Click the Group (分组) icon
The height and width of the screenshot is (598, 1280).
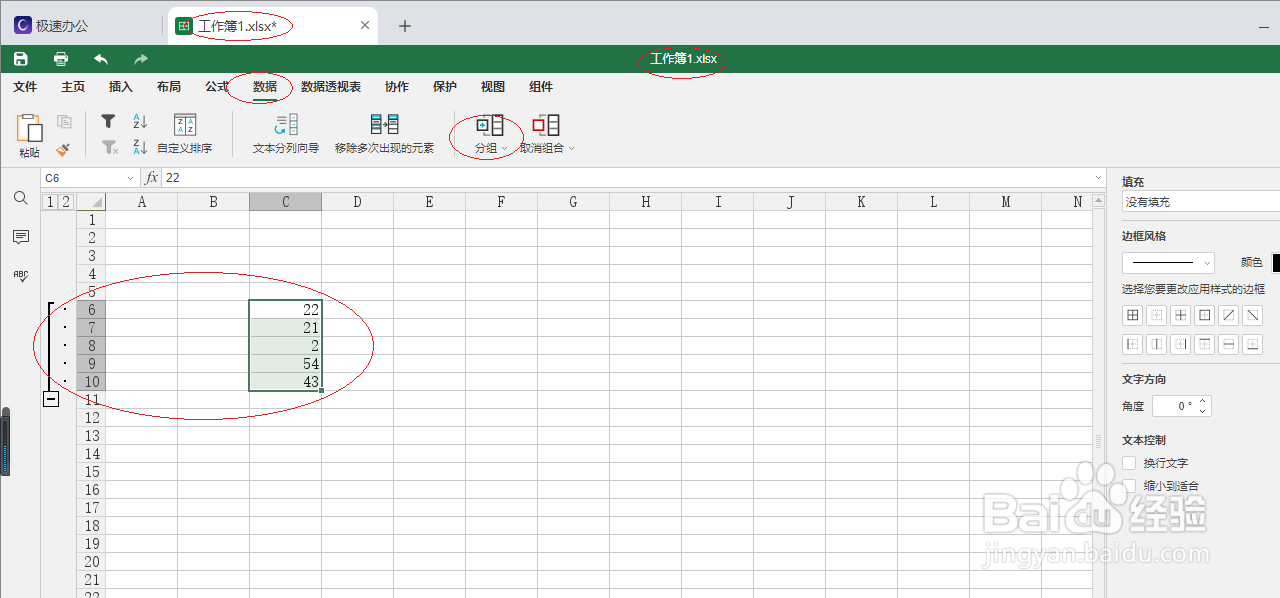point(489,125)
